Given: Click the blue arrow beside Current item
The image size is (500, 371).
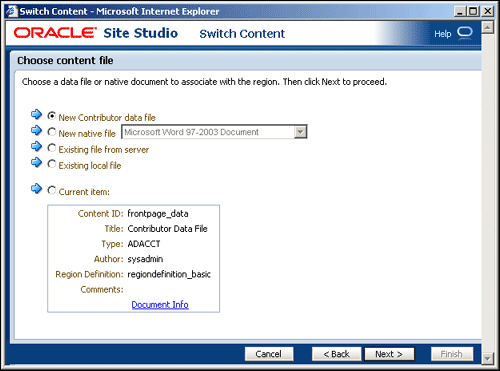Looking at the screenshot, I should [36, 189].
